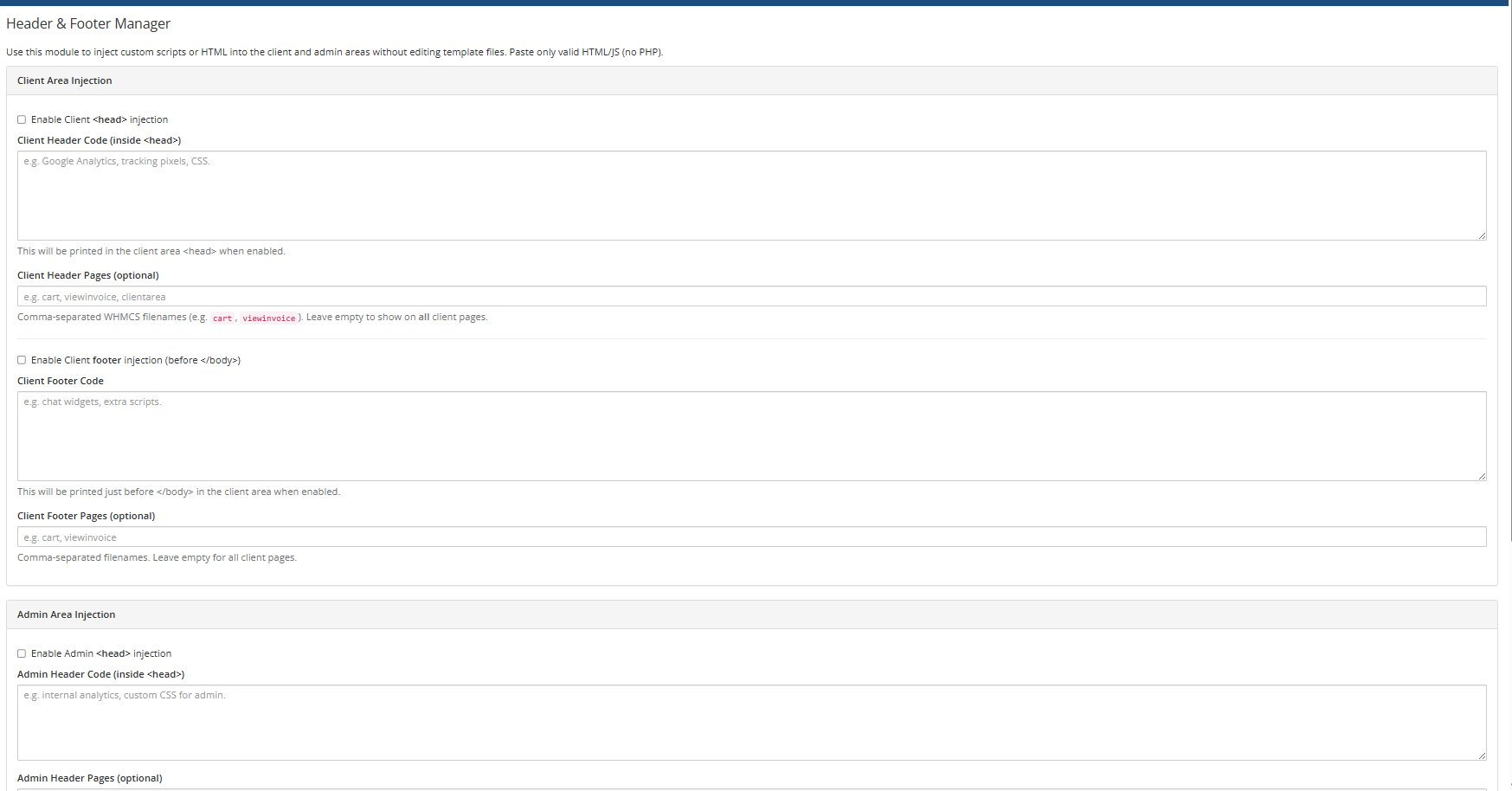
Task: Click into the Client Header Code textarea
Action: pyautogui.click(x=751, y=196)
